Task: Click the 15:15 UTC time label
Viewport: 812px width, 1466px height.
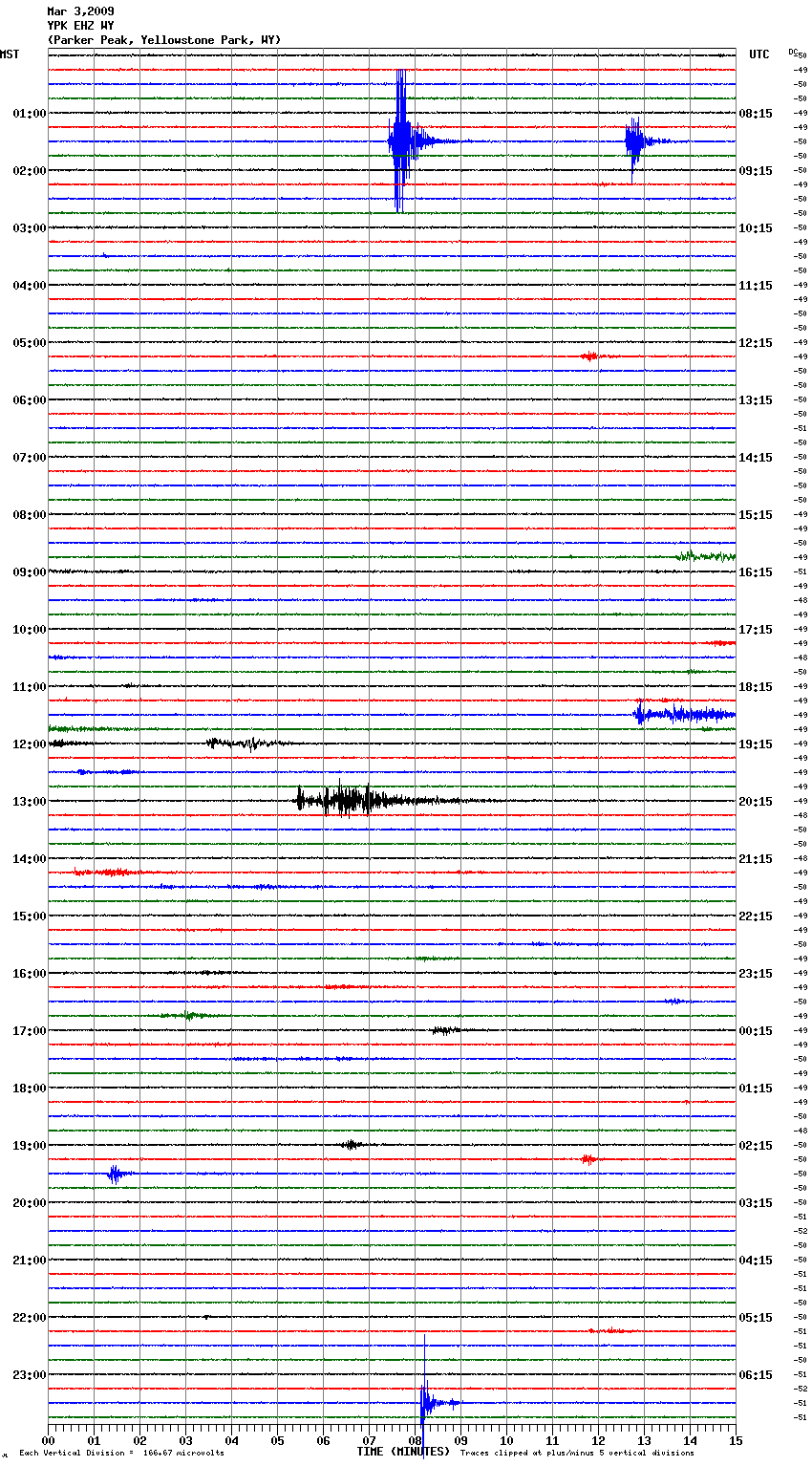Action: pyautogui.click(x=756, y=515)
